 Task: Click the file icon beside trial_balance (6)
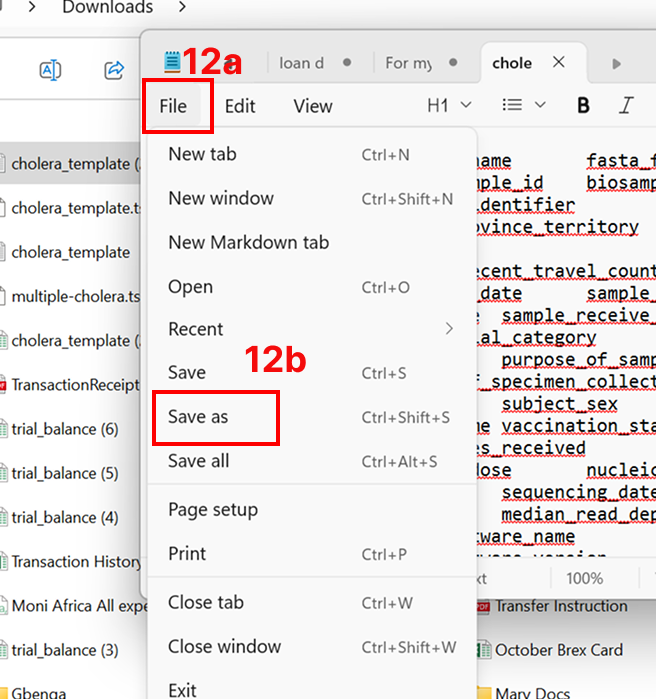[x=3, y=429]
